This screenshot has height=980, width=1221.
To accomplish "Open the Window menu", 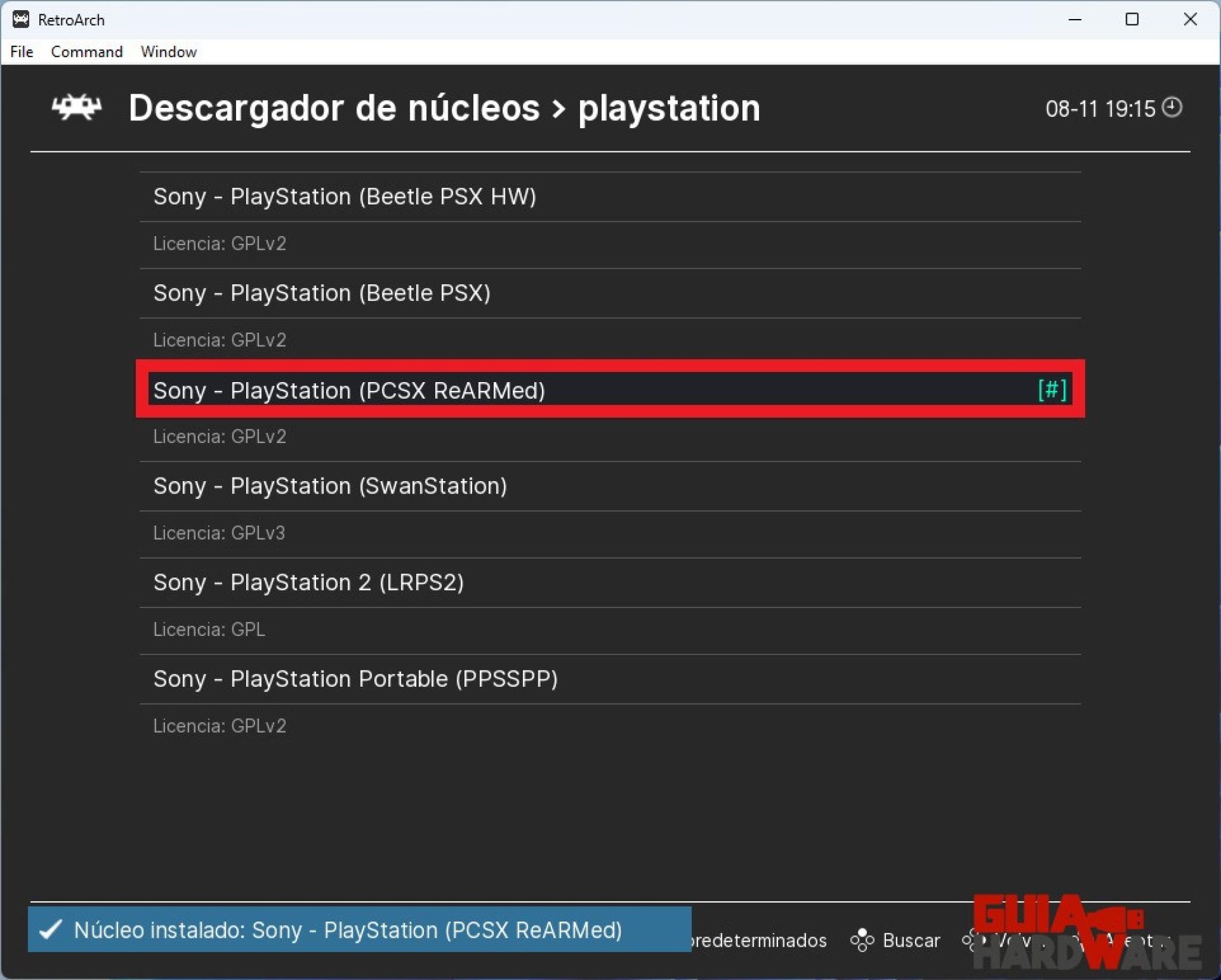I will pos(168,52).
